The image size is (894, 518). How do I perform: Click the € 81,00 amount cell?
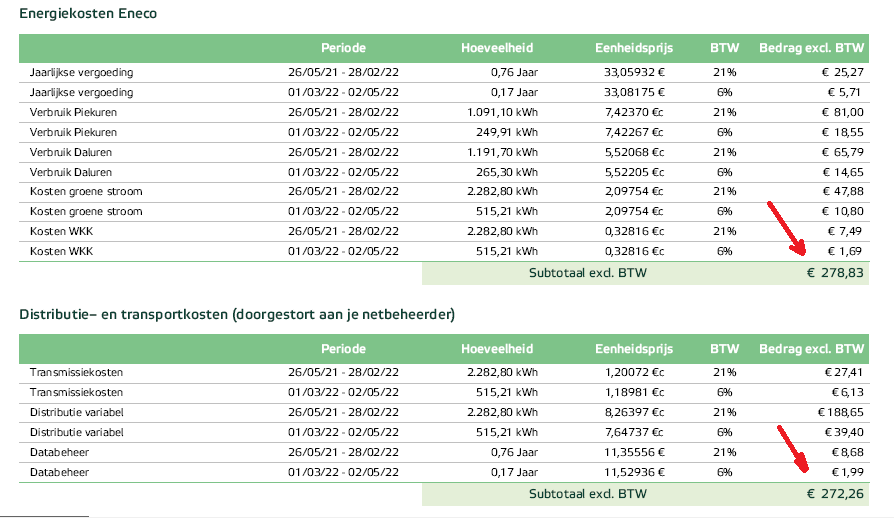pos(842,112)
